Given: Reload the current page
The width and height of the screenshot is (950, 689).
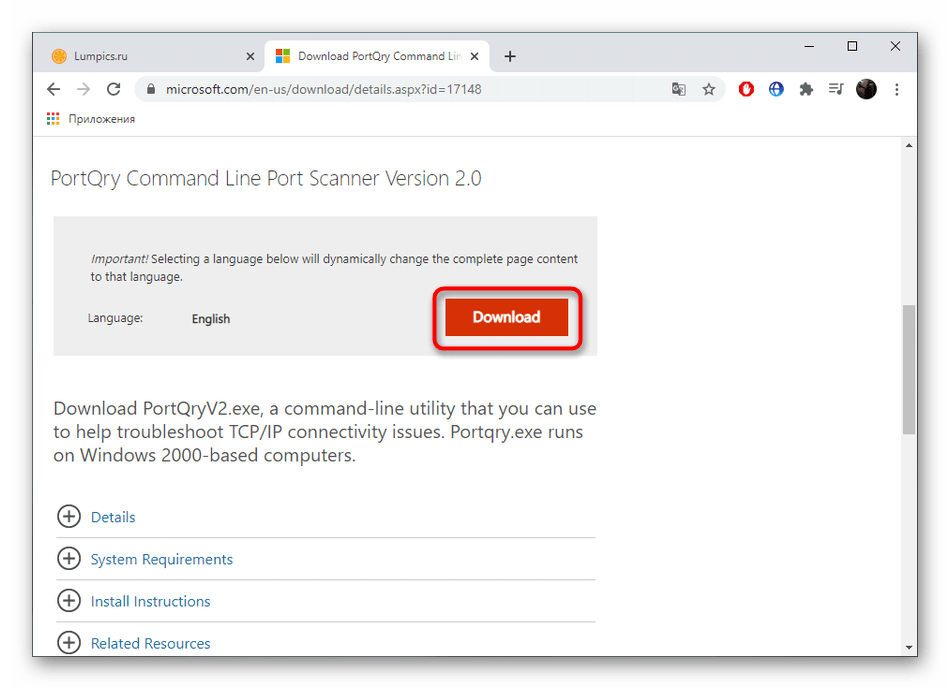Looking at the screenshot, I should pos(113,89).
